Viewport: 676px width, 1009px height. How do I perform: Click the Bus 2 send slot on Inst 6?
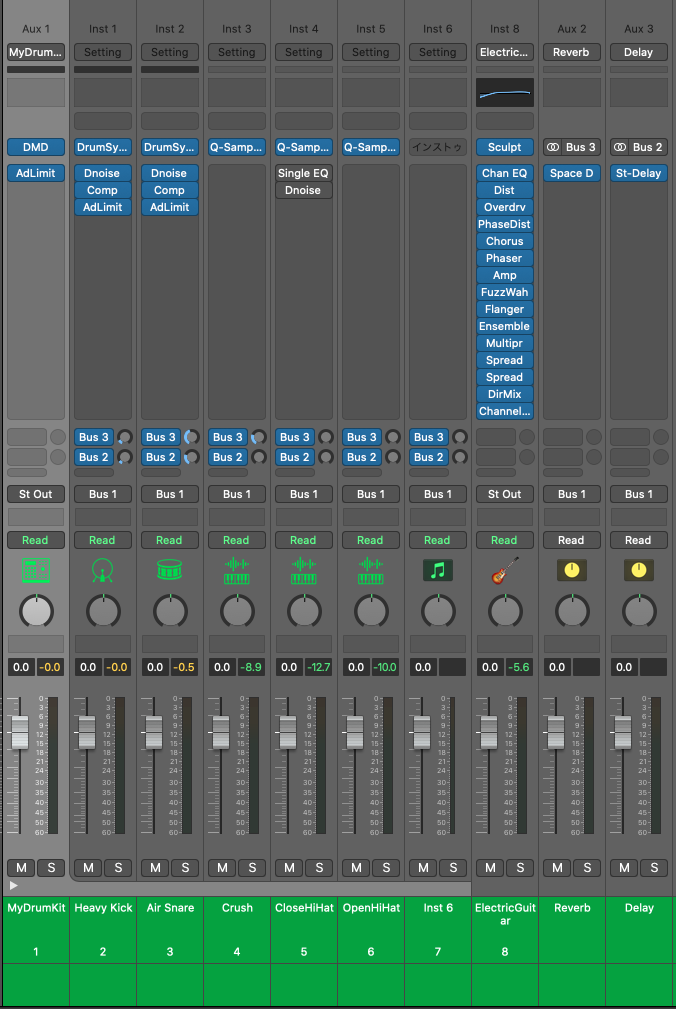(429, 457)
